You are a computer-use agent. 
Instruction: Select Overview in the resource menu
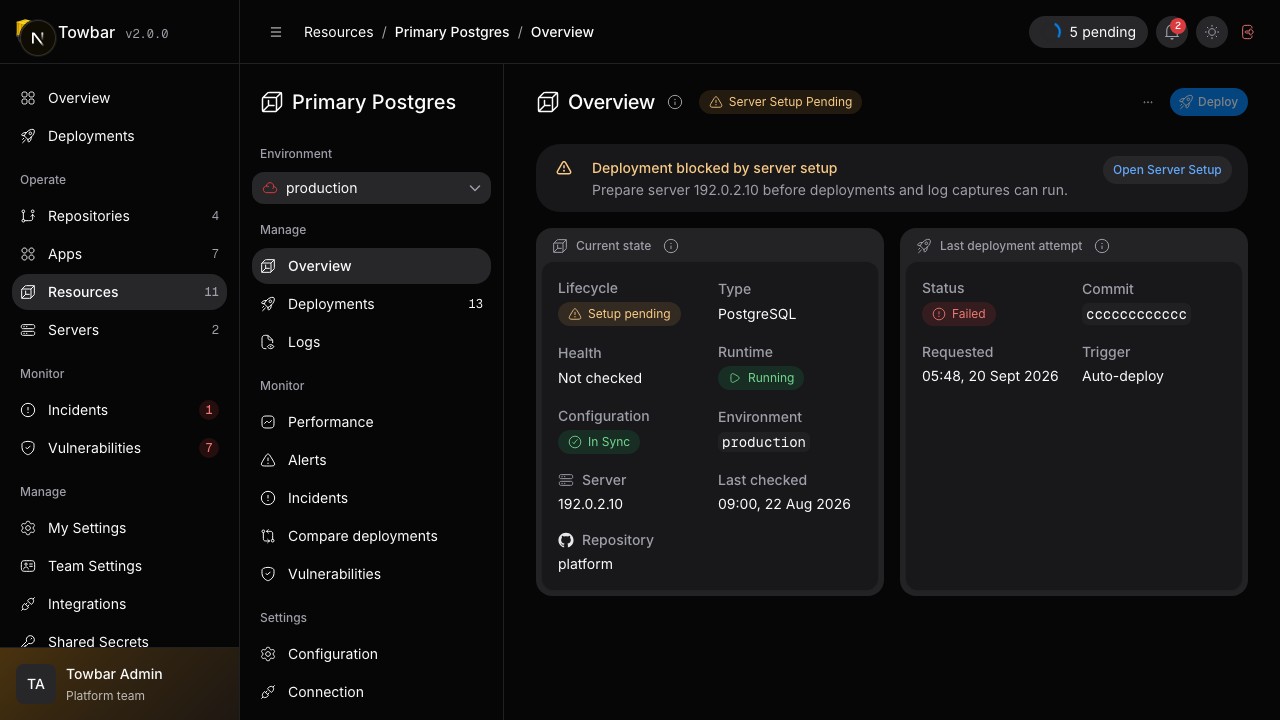point(371,266)
